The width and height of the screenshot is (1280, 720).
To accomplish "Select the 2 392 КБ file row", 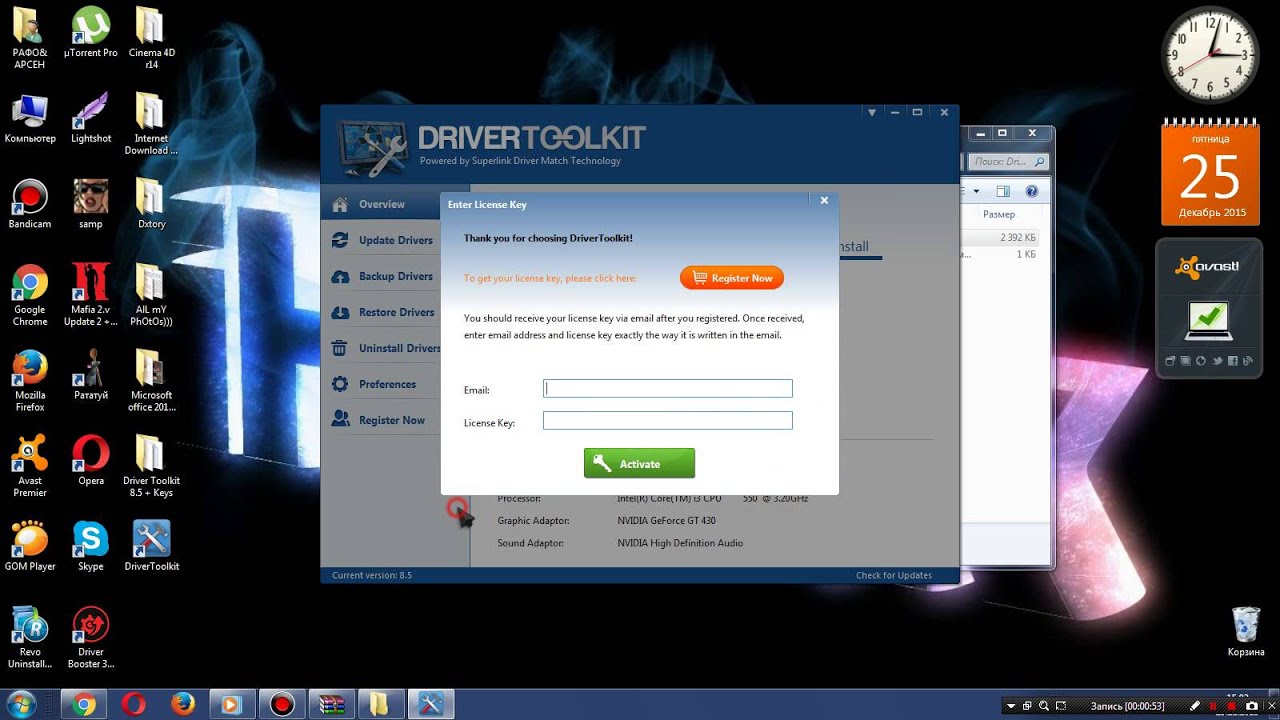I will 1000,238.
